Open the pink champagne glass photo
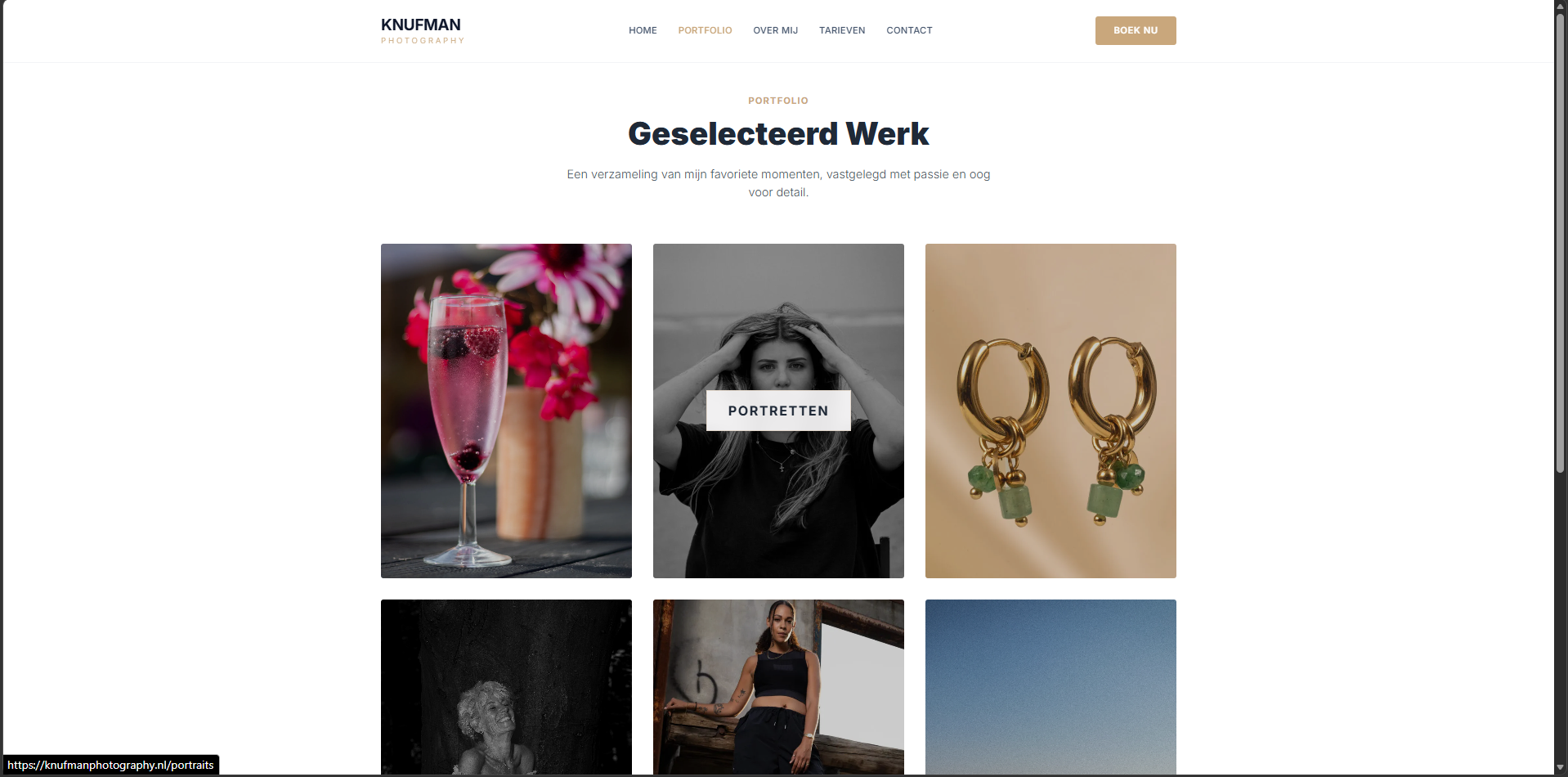Viewport: 1568px width, 777px height. coord(506,411)
